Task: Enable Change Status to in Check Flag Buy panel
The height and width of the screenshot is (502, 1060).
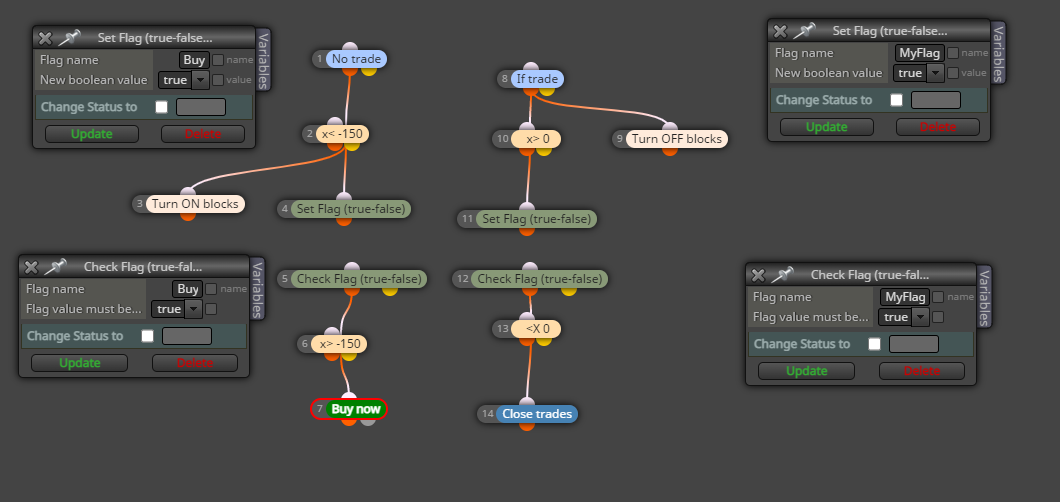Action: pos(147,336)
